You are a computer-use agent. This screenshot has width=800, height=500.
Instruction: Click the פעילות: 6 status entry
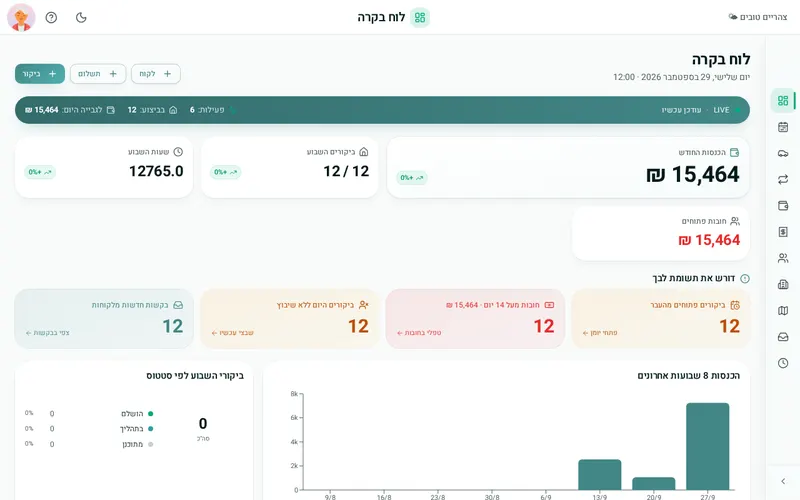[x=207, y=110]
